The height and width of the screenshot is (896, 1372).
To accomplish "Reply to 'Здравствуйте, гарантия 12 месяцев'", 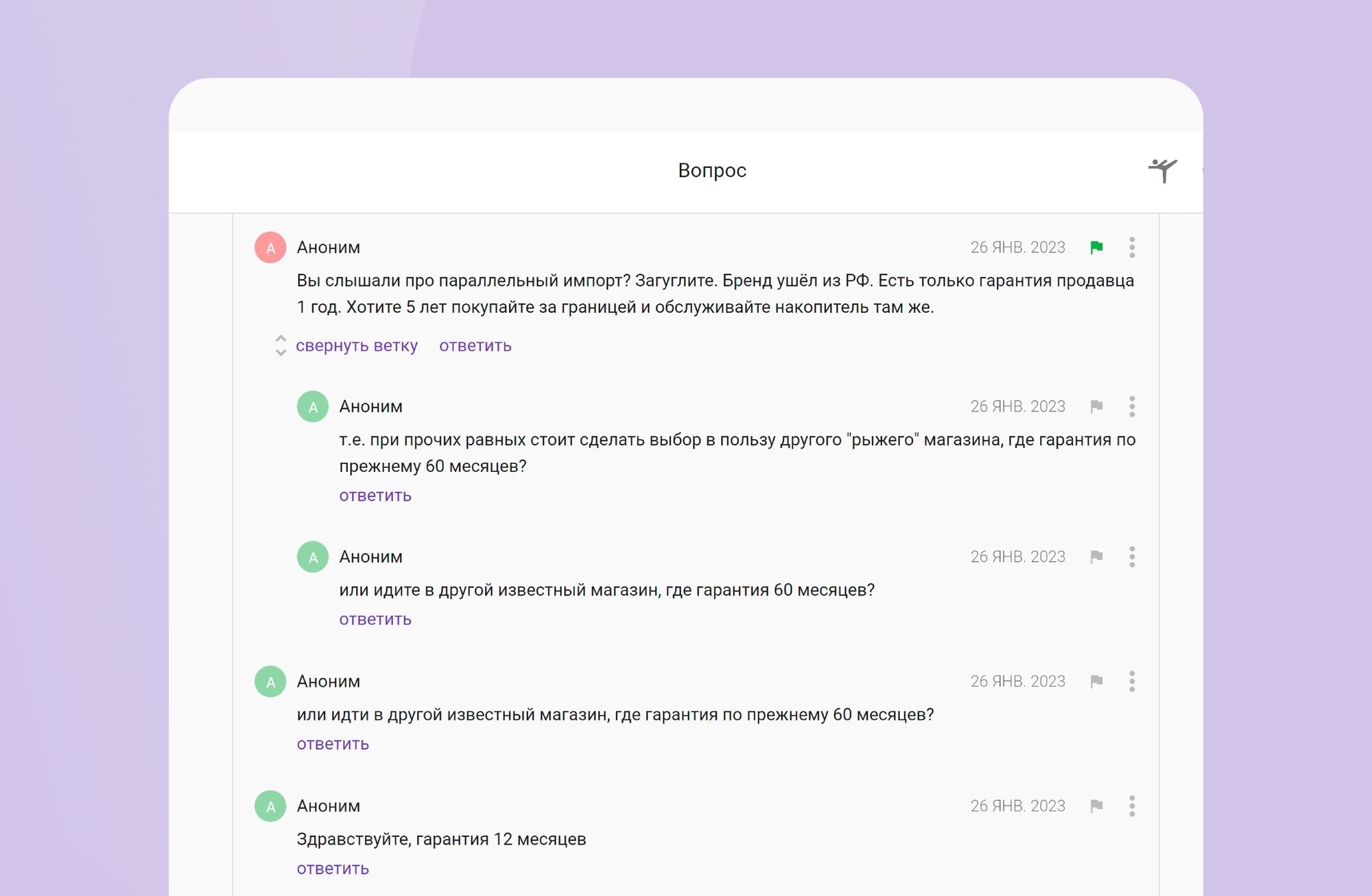I will click(333, 869).
